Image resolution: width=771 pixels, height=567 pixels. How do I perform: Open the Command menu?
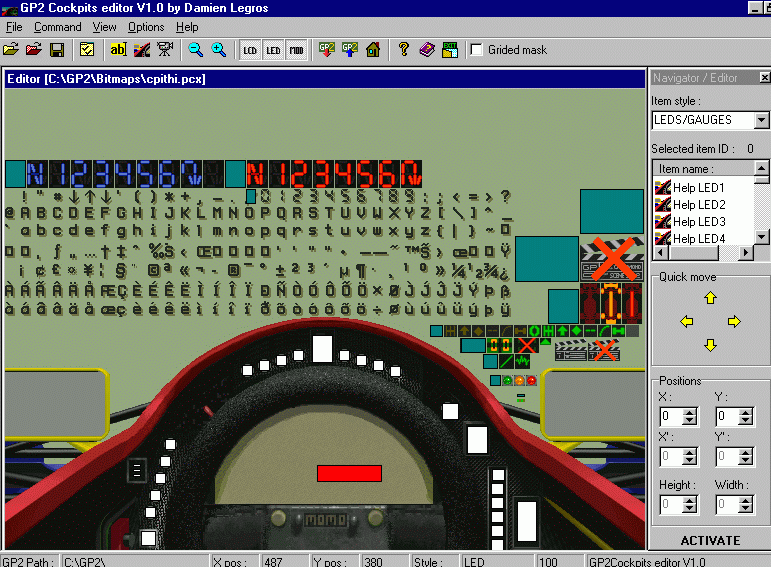pos(57,27)
